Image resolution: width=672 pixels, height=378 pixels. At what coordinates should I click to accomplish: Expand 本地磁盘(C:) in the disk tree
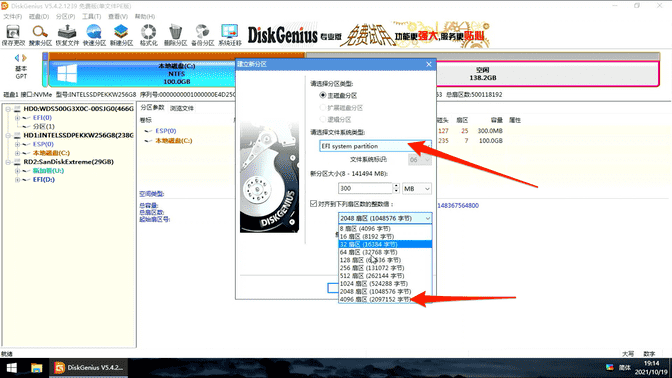[17, 153]
